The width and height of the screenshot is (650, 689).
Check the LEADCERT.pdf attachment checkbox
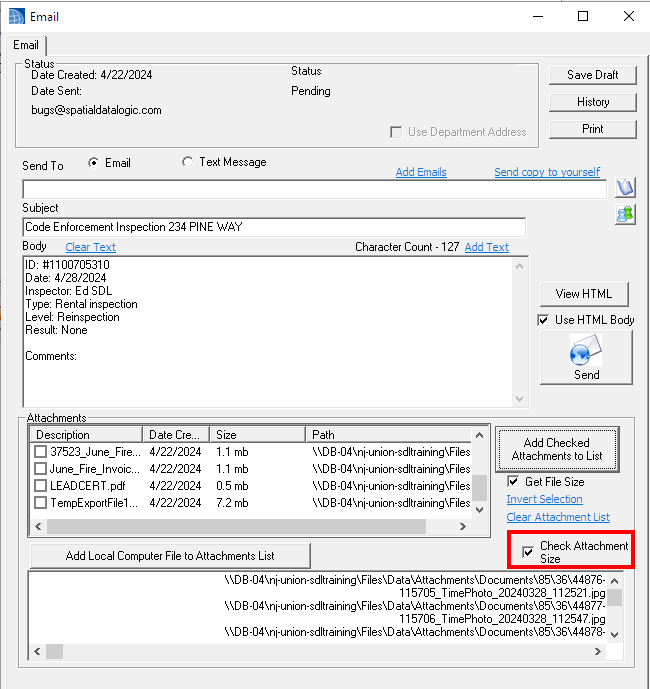(x=40, y=486)
